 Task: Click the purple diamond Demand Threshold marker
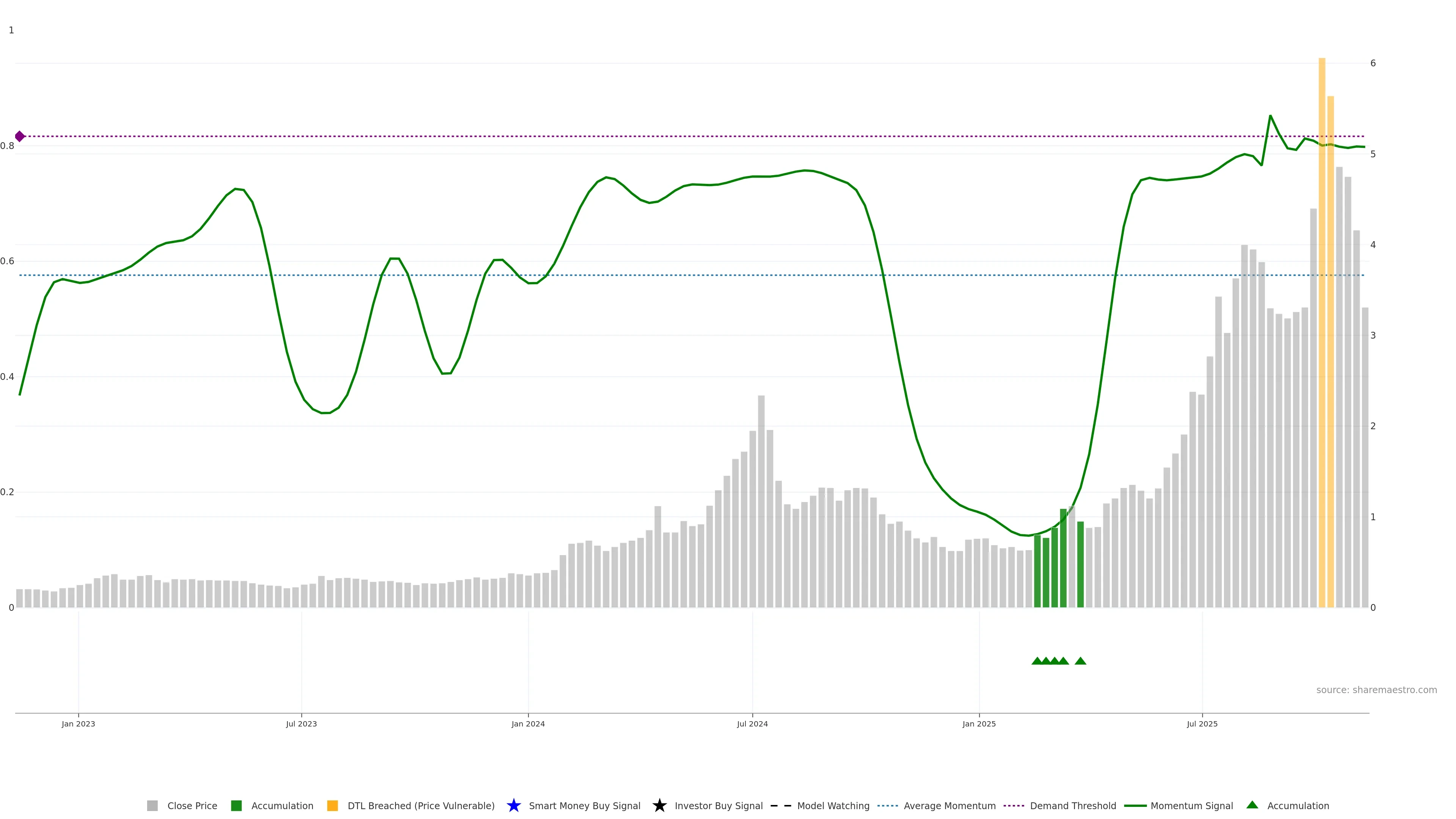pyautogui.click(x=20, y=136)
